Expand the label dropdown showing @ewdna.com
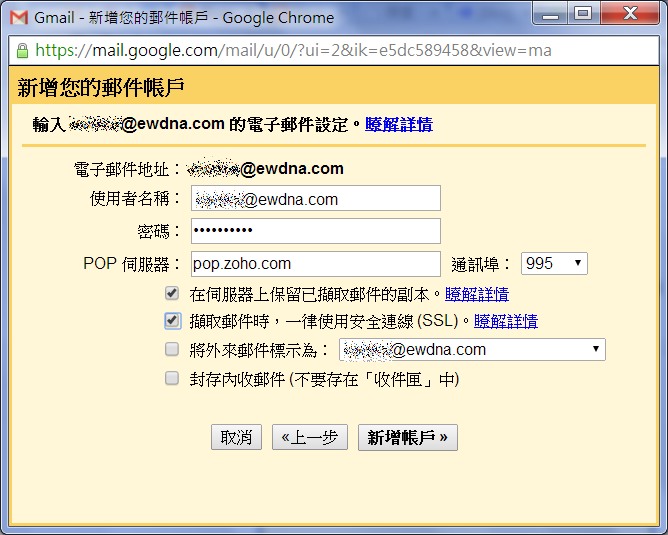 pos(472,350)
